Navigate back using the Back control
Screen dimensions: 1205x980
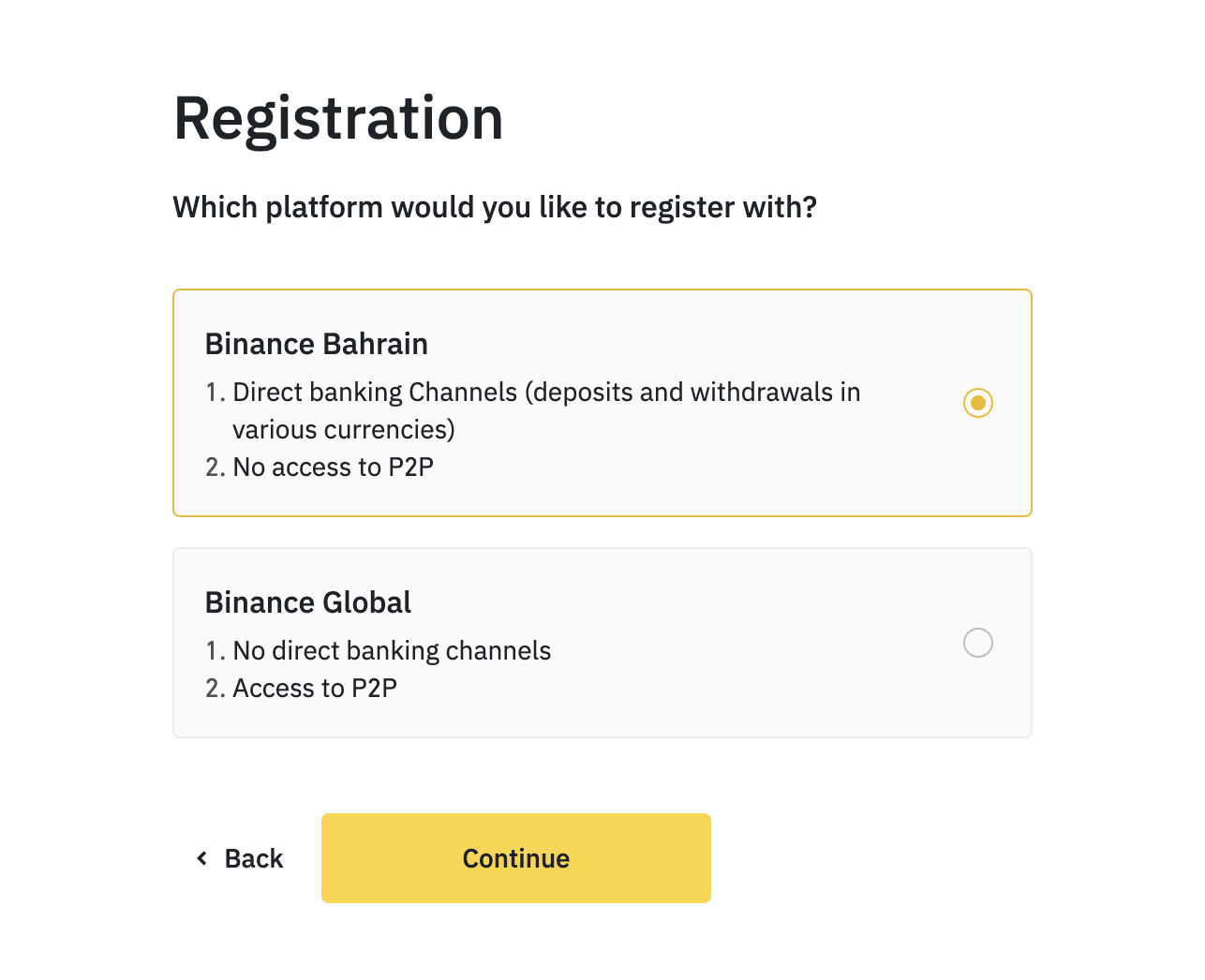tap(239, 857)
